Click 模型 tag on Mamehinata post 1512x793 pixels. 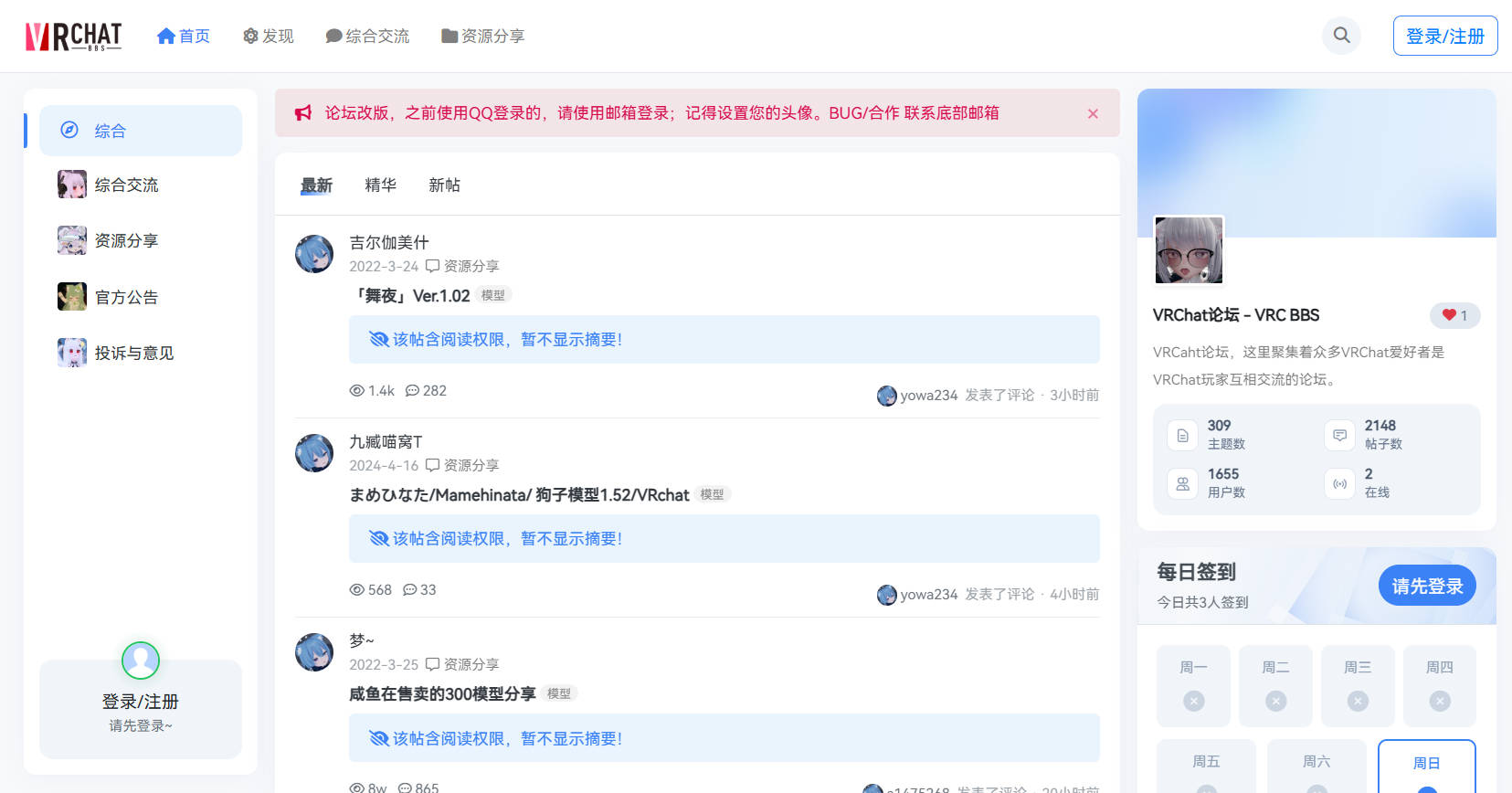coord(713,494)
